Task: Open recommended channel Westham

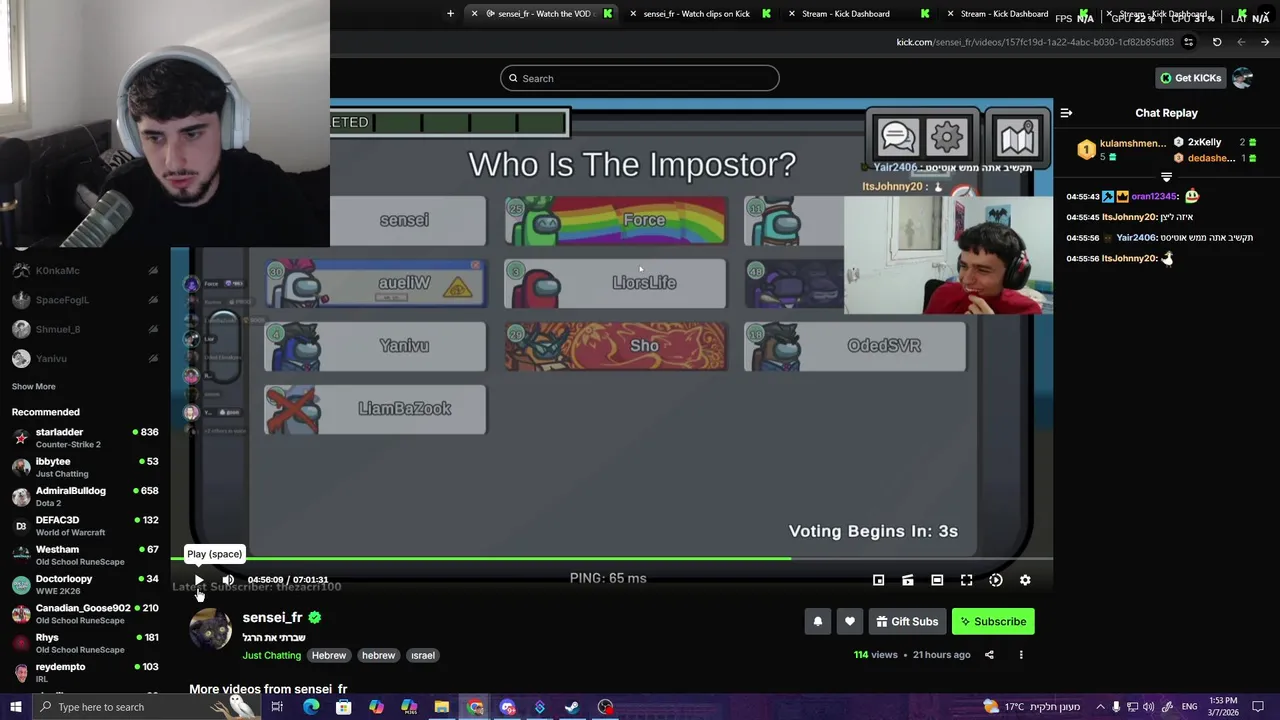Action: [85, 555]
